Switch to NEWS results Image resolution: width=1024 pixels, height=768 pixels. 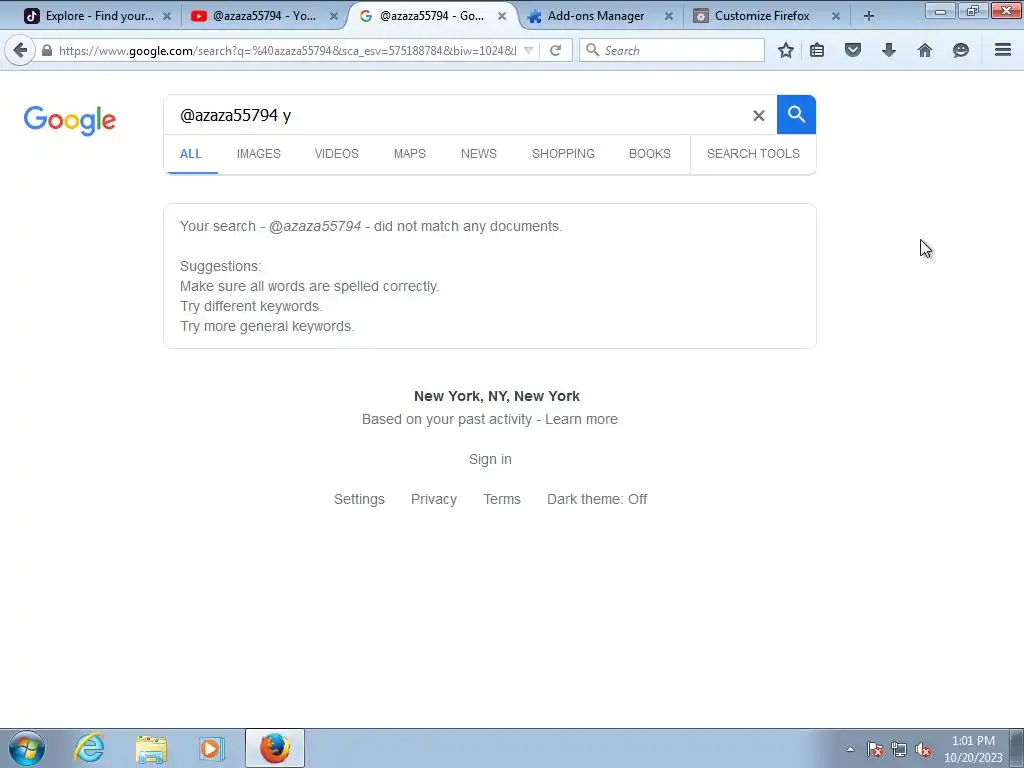(479, 153)
